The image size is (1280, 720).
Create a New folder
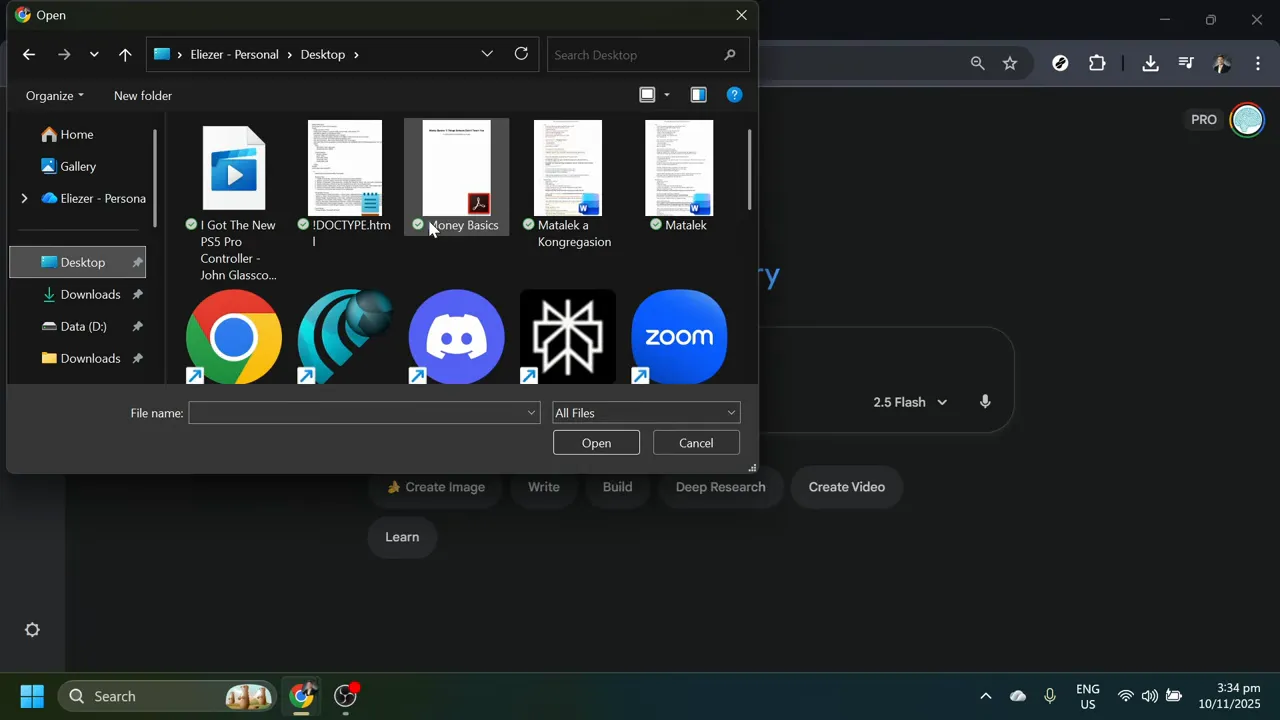[143, 96]
